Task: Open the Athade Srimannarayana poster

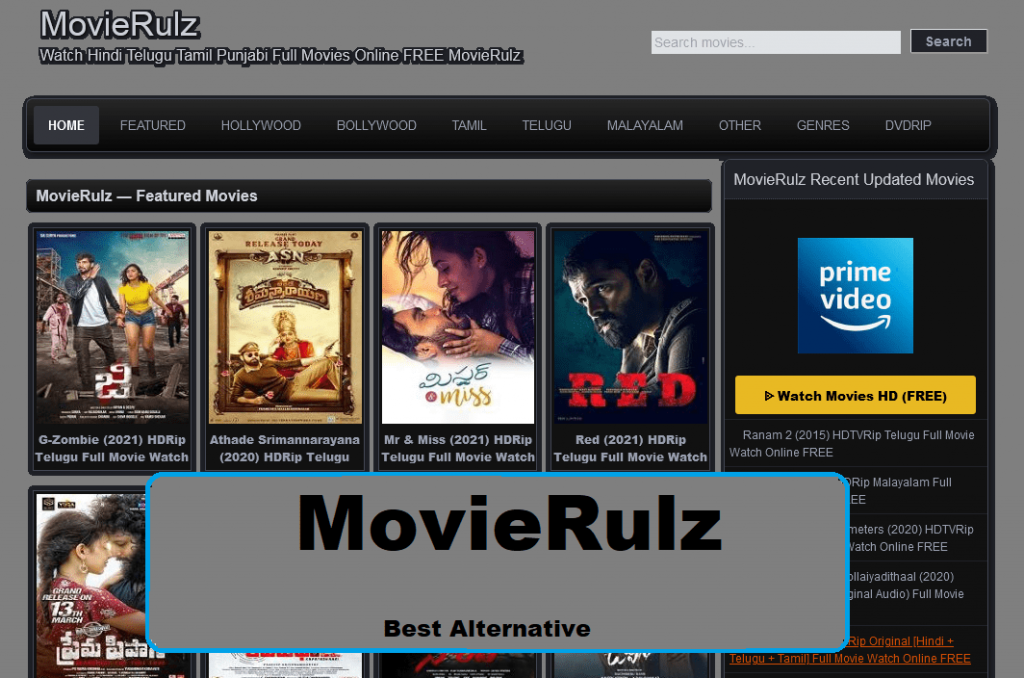Action: [285, 327]
